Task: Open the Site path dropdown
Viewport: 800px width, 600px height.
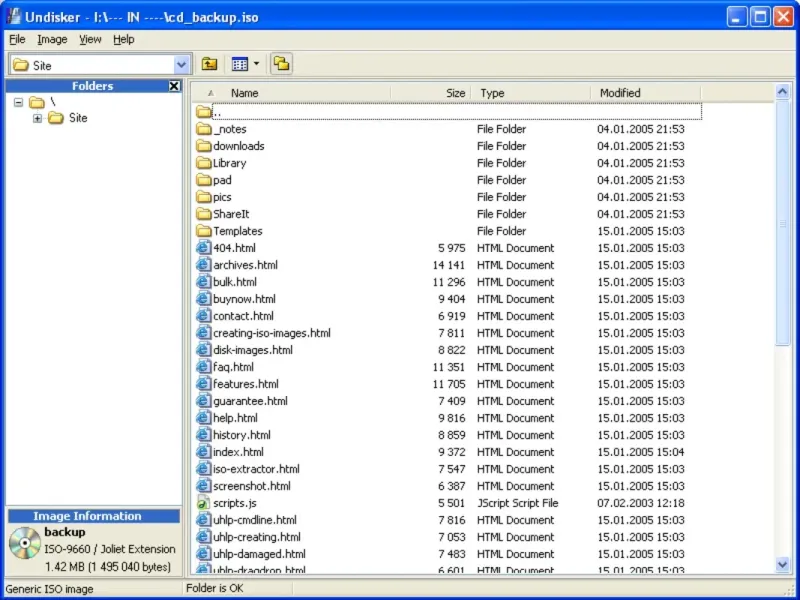Action: [181, 65]
